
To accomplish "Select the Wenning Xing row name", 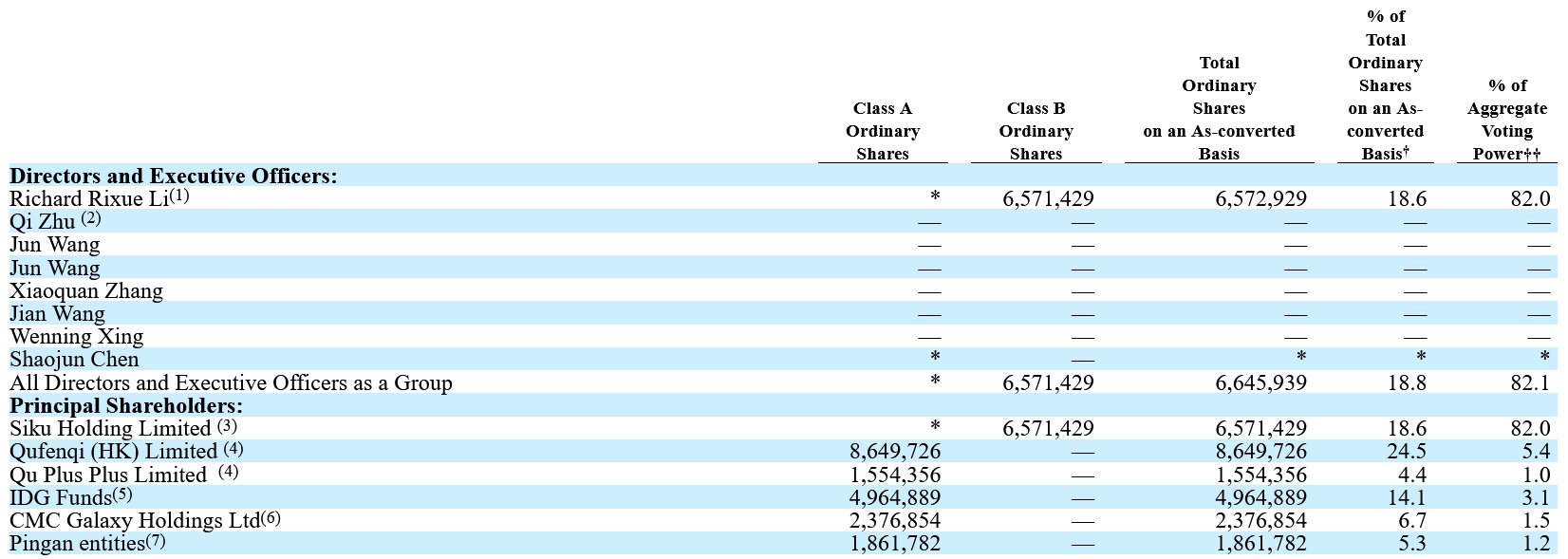I will tap(77, 337).
